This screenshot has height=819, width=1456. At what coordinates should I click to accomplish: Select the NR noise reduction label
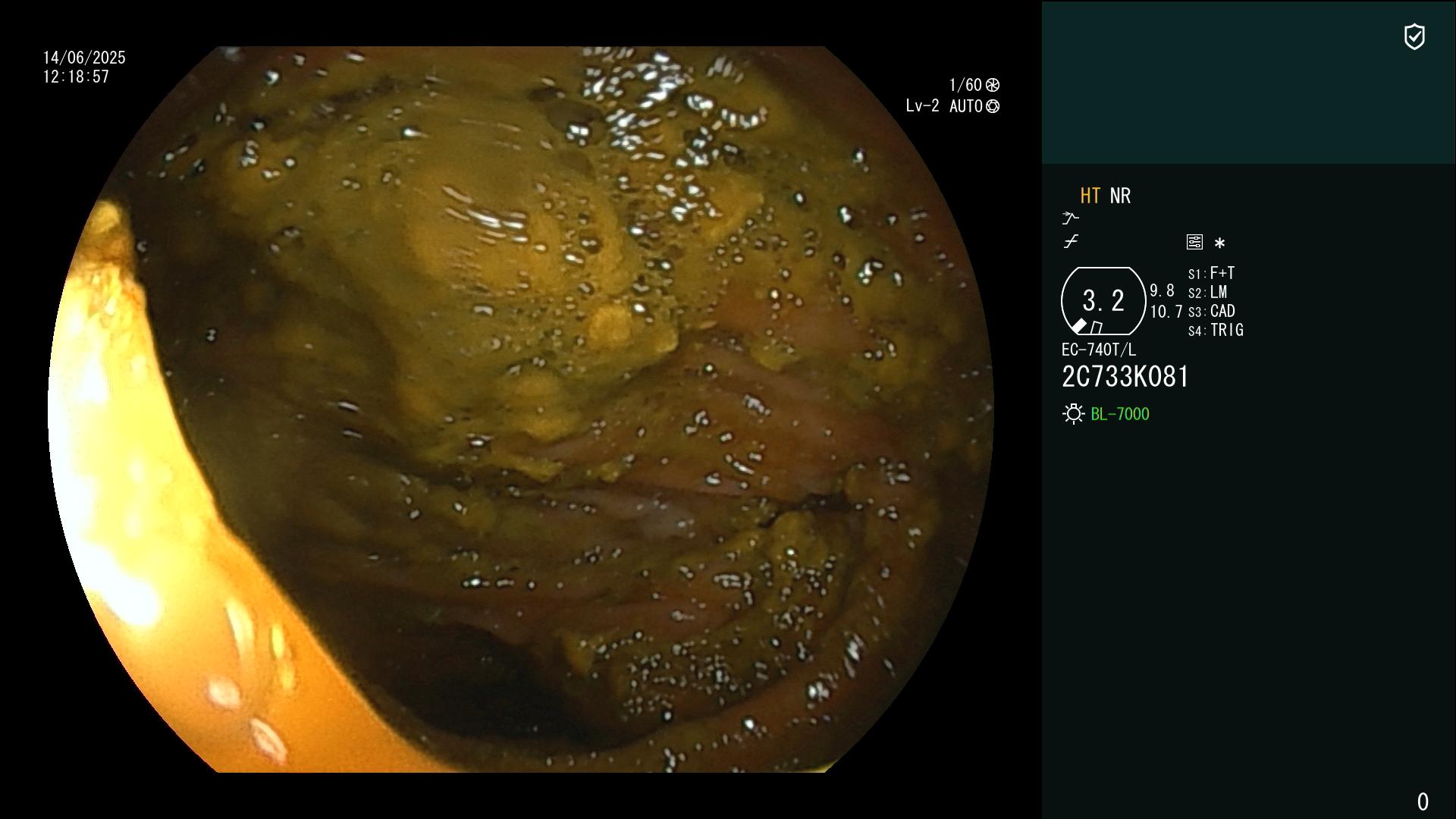tap(1120, 196)
